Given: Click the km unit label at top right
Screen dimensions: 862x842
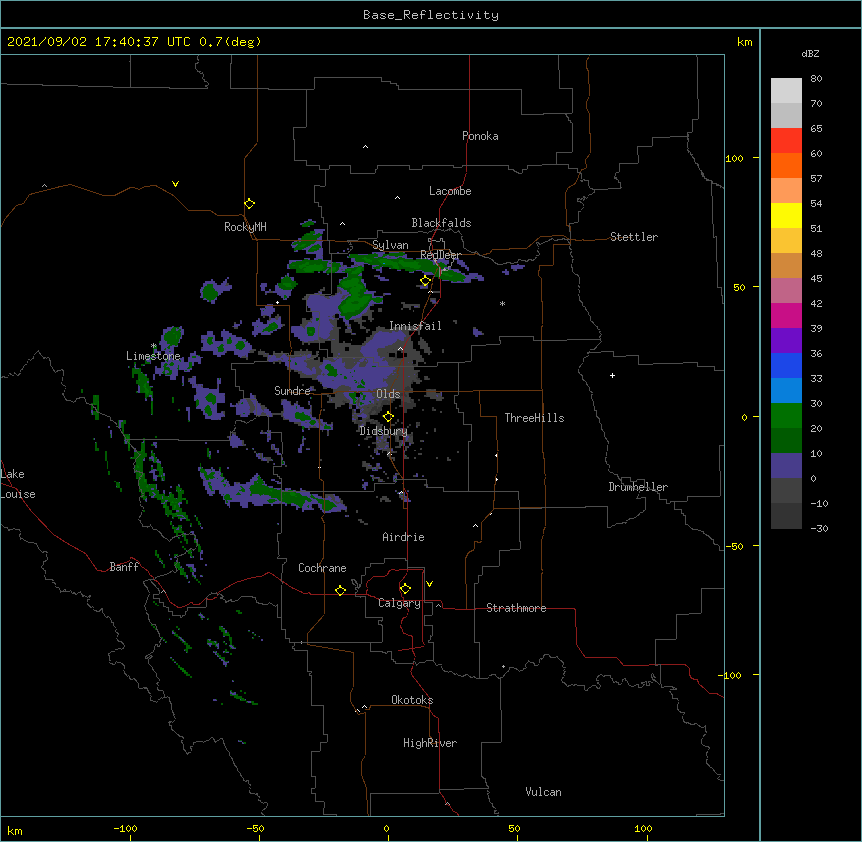Looking at the screenshot, I should pos(745,42).
